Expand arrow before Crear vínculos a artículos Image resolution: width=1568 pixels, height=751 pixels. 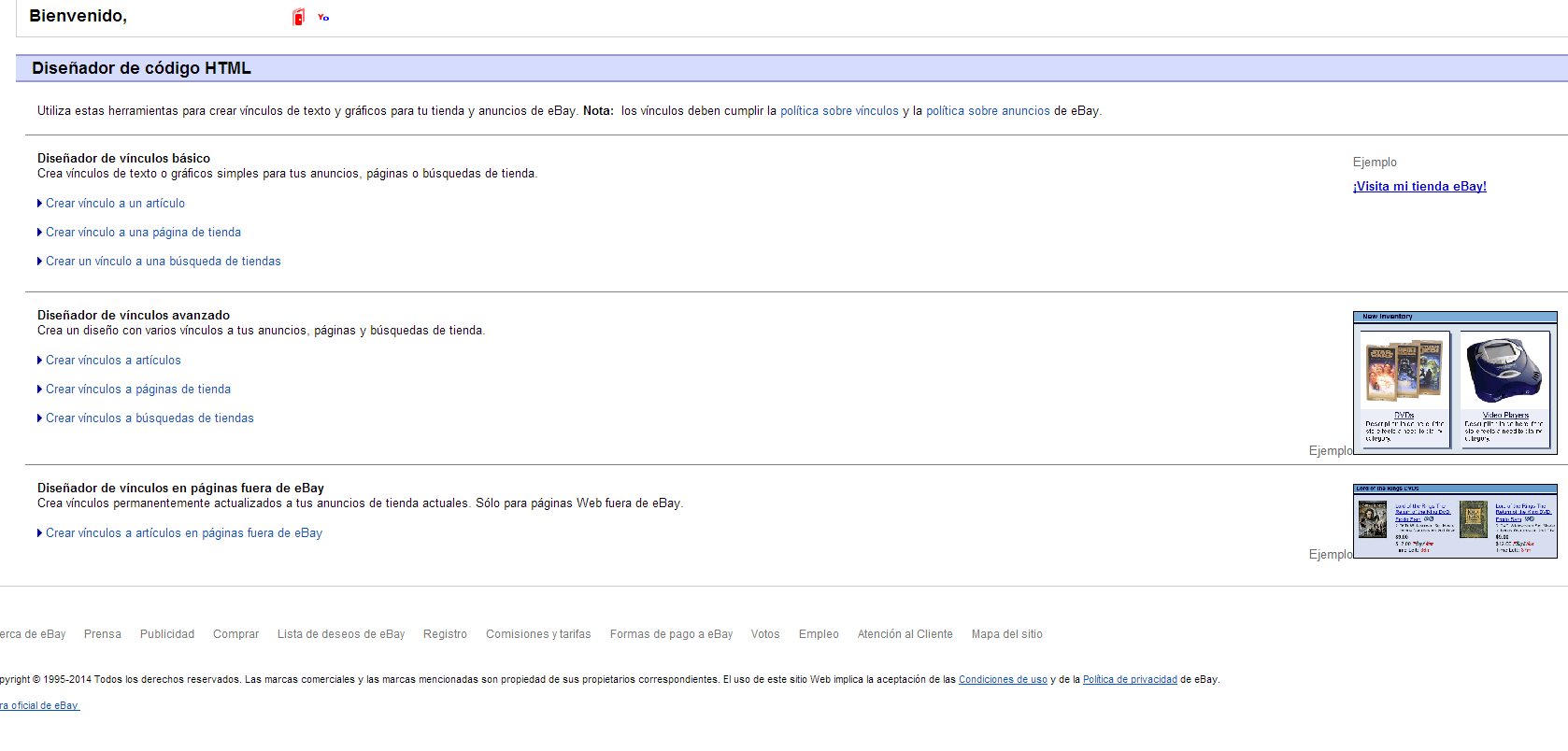(39, 361)
